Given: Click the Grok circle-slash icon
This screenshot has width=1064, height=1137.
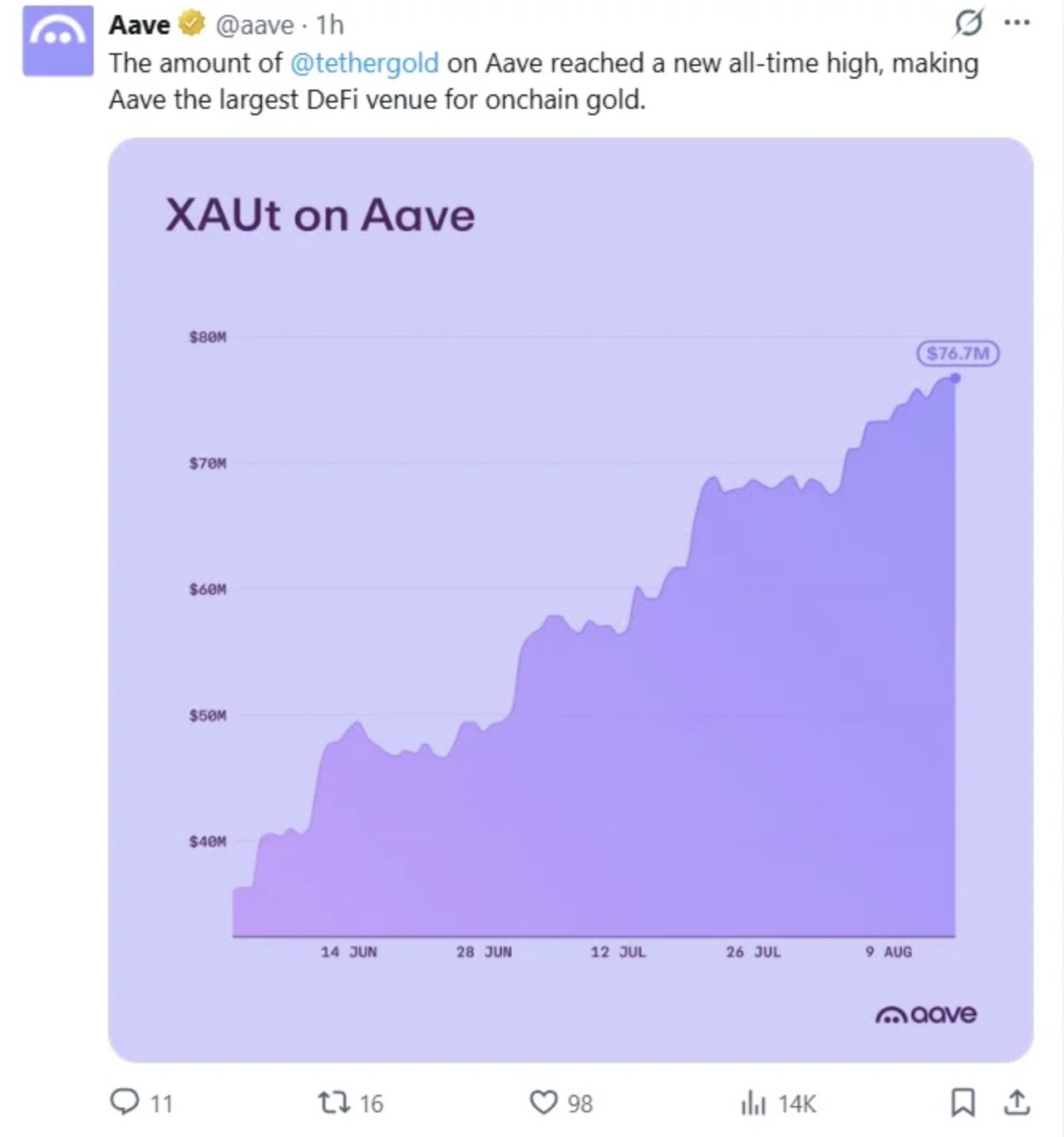Looking at the screenshot, I should [x=969, y=23].
